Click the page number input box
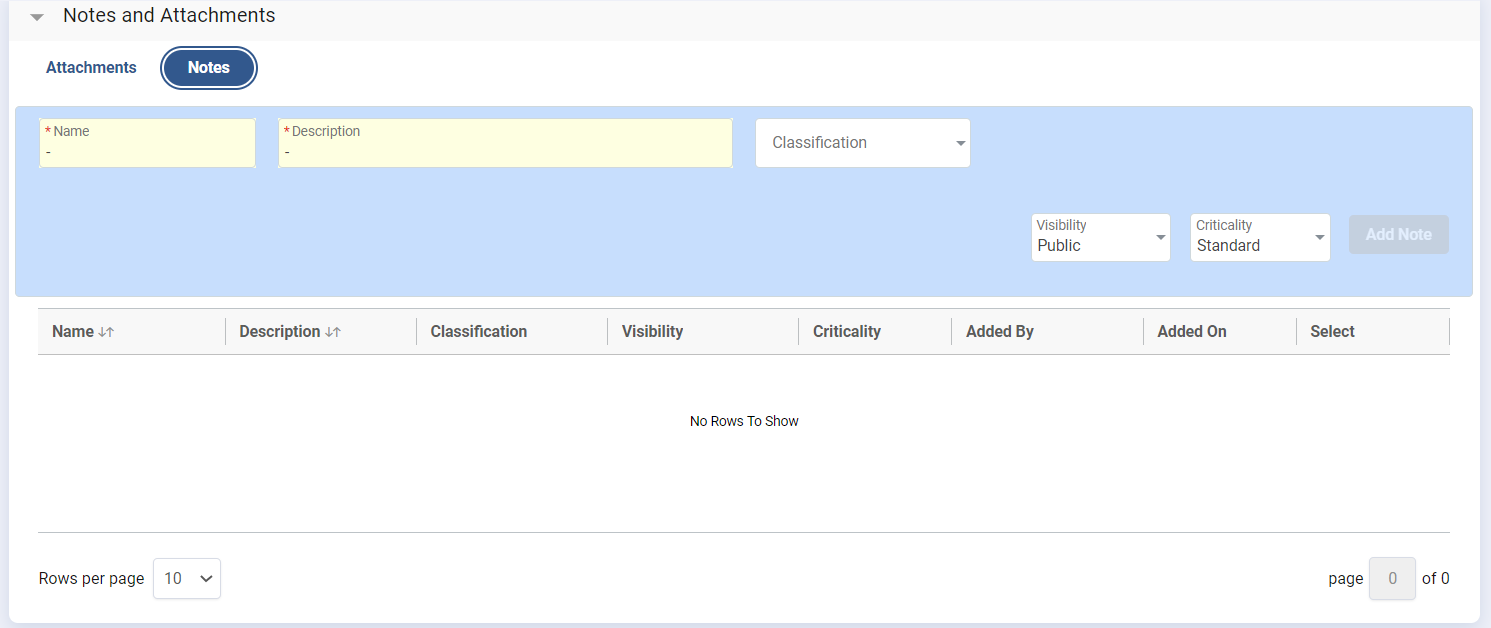This screenshot has width=1491, height=628. [1392, 578]
